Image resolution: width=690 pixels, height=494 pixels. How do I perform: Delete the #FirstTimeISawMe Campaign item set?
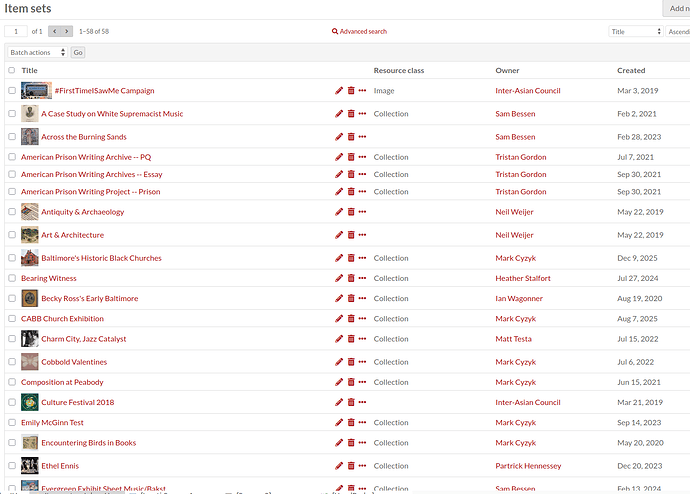point(351,91)
